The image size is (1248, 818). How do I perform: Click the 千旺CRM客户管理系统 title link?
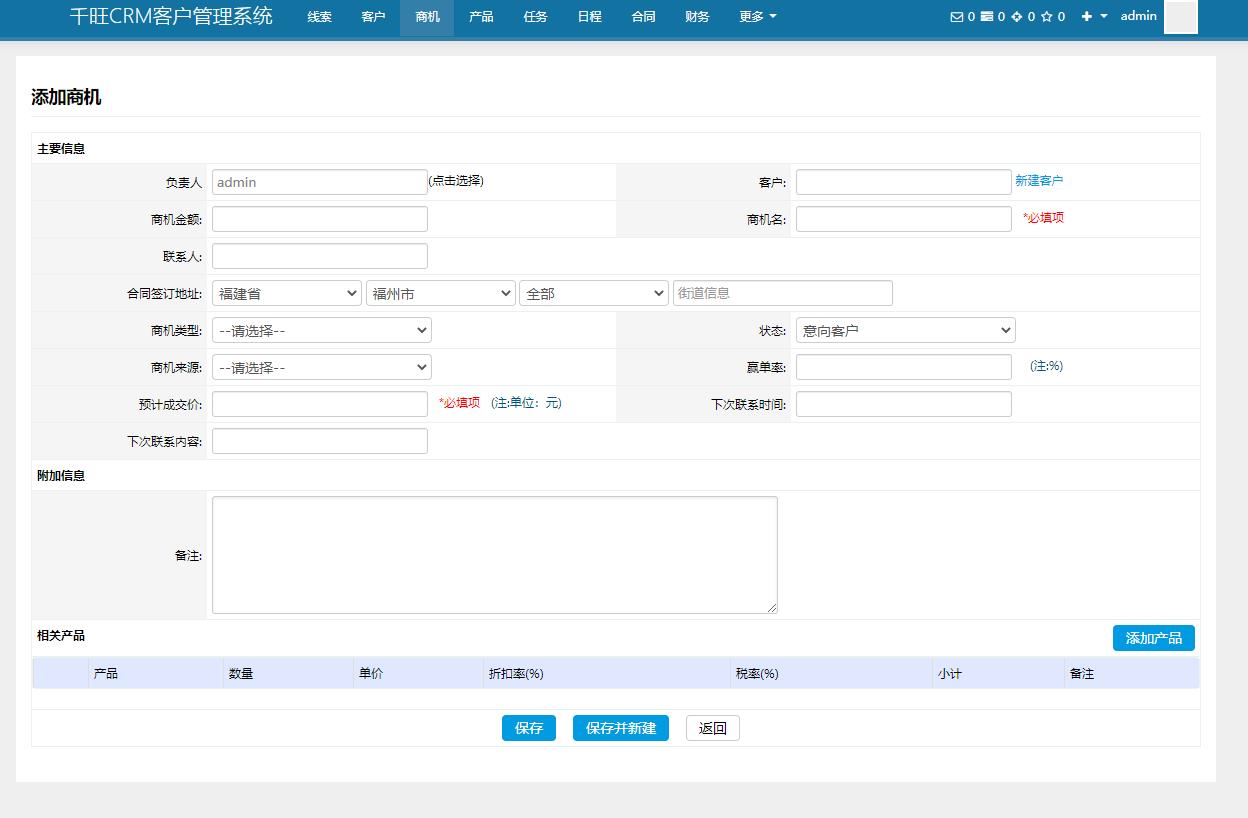[171, 16]
